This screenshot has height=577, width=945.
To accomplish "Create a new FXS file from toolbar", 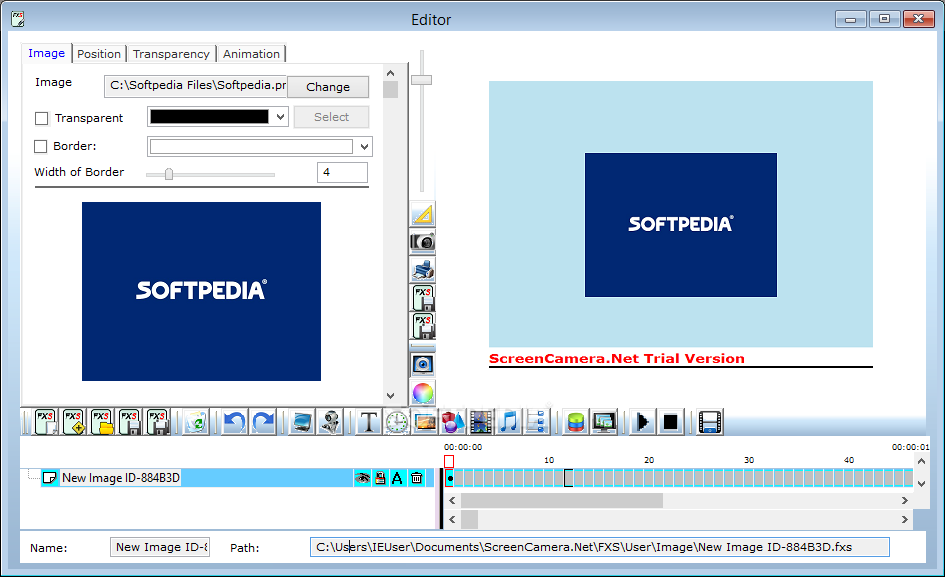I will (x=45, y=422).
